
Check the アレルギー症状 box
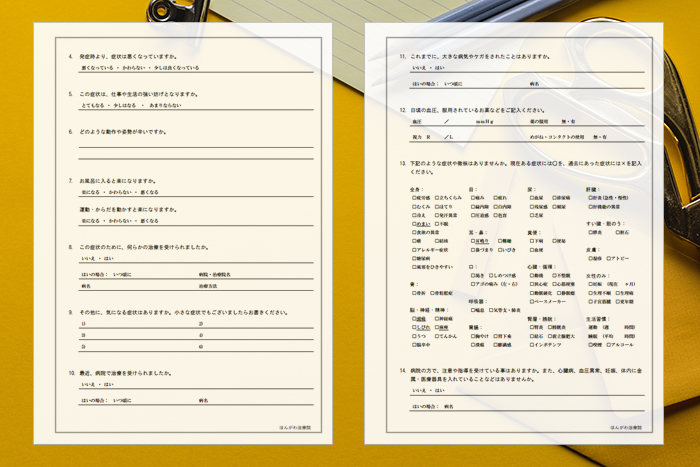tap(413, 249)
